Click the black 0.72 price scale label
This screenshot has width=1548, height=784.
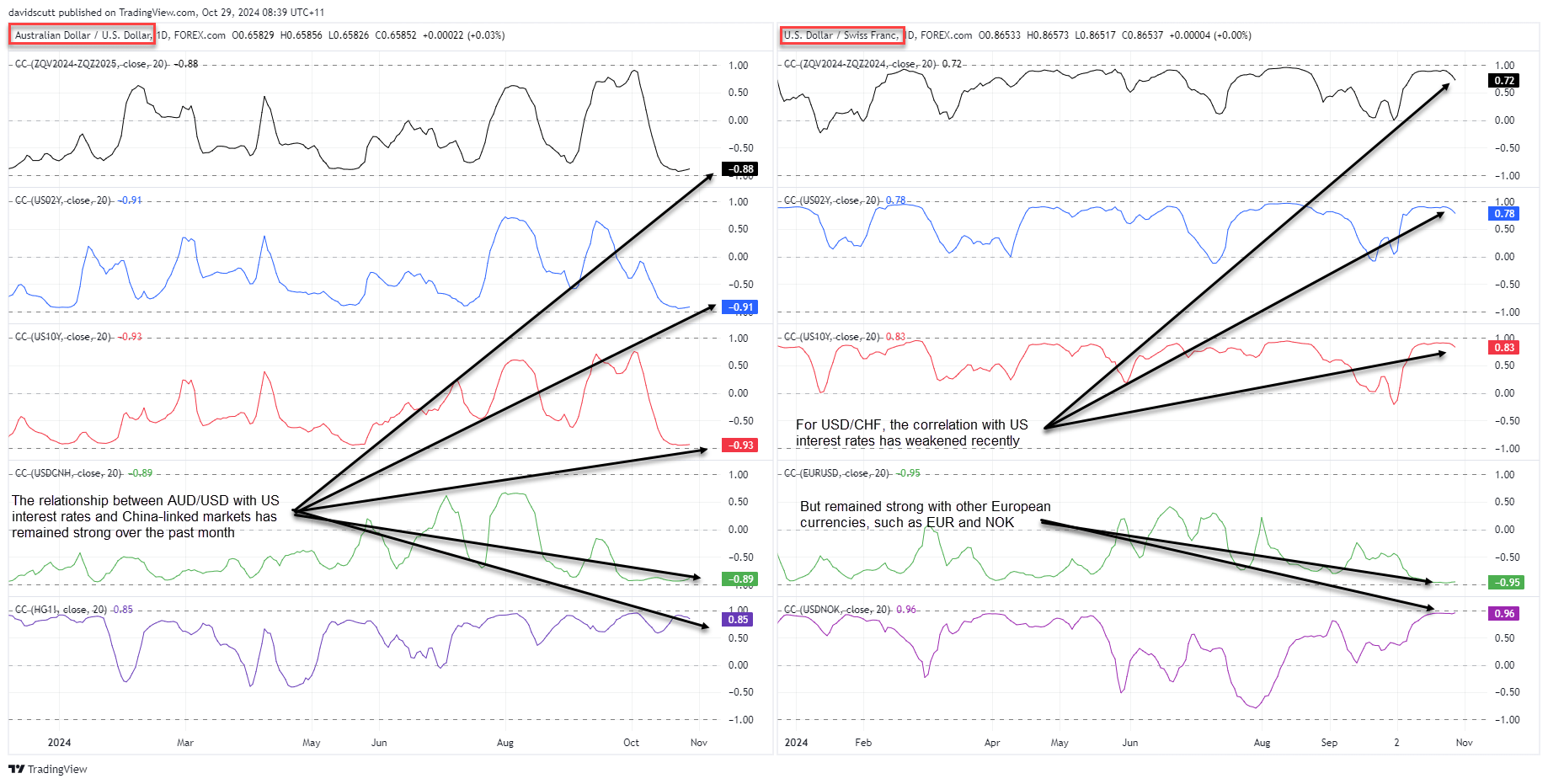click(1504, 81)
